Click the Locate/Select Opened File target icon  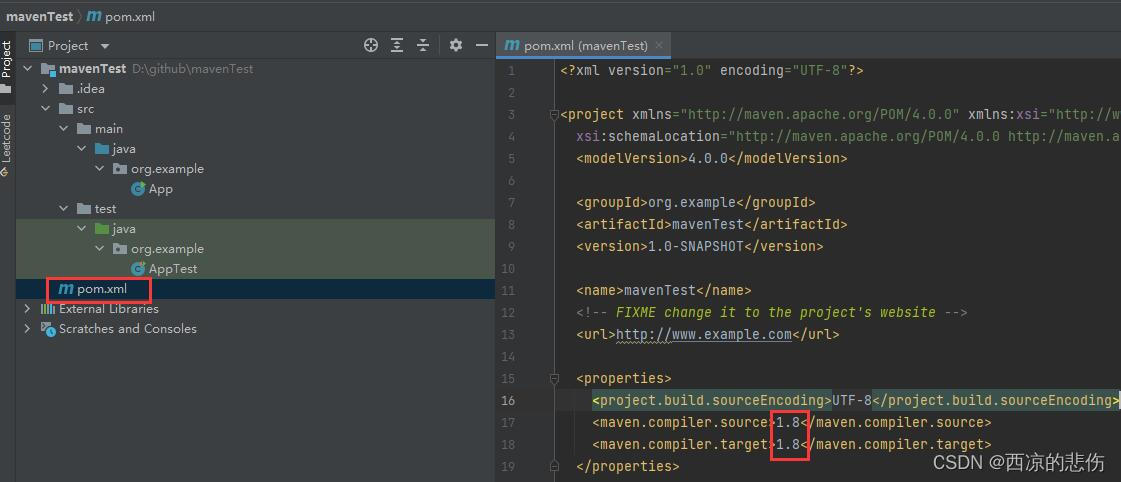coord(370,46)
